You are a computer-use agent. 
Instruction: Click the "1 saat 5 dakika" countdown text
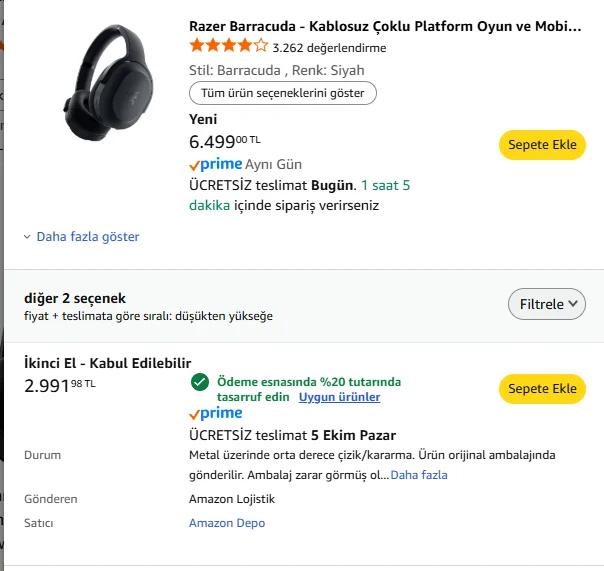click(385, 185)
